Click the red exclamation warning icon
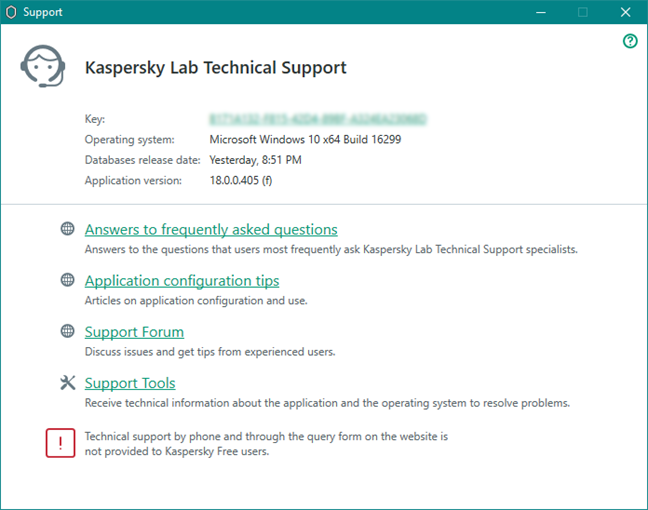 (60, 443)
